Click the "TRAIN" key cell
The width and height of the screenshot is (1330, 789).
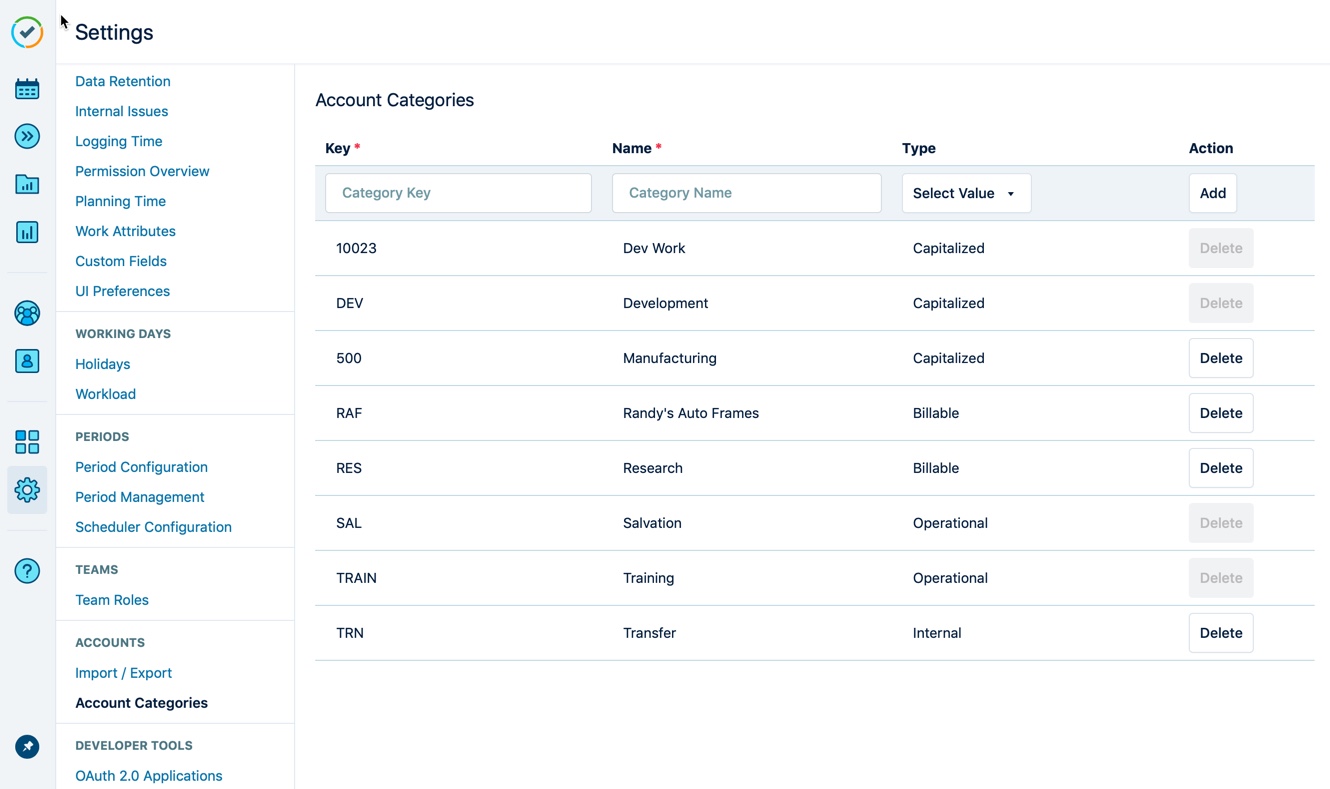(356, 578)
